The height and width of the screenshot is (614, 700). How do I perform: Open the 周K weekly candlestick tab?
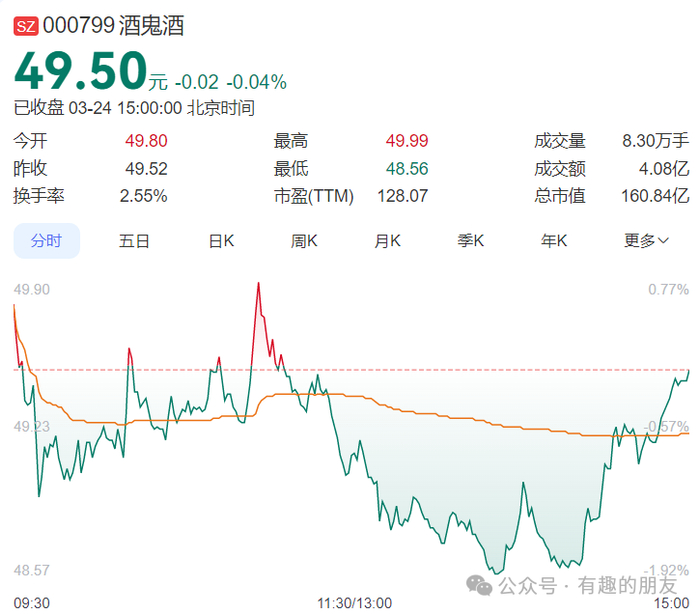click(x=304, y=241)
